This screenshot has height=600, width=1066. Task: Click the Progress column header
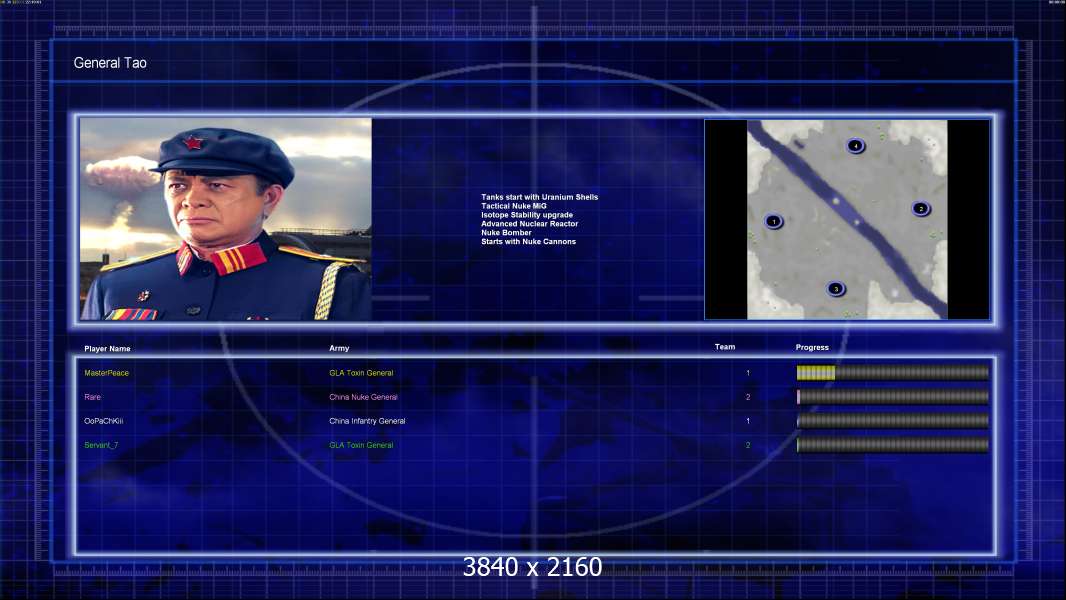click(812, 347)
